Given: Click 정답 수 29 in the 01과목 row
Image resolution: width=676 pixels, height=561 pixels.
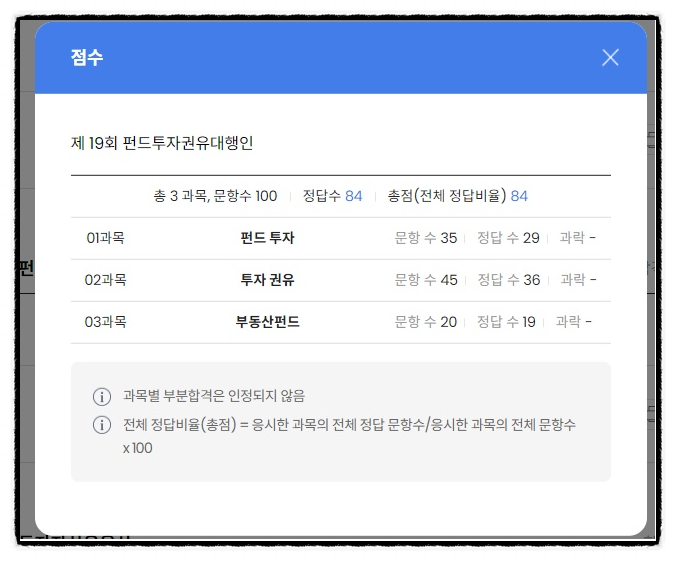Looking at the screenshot, I should click(508, 238).
